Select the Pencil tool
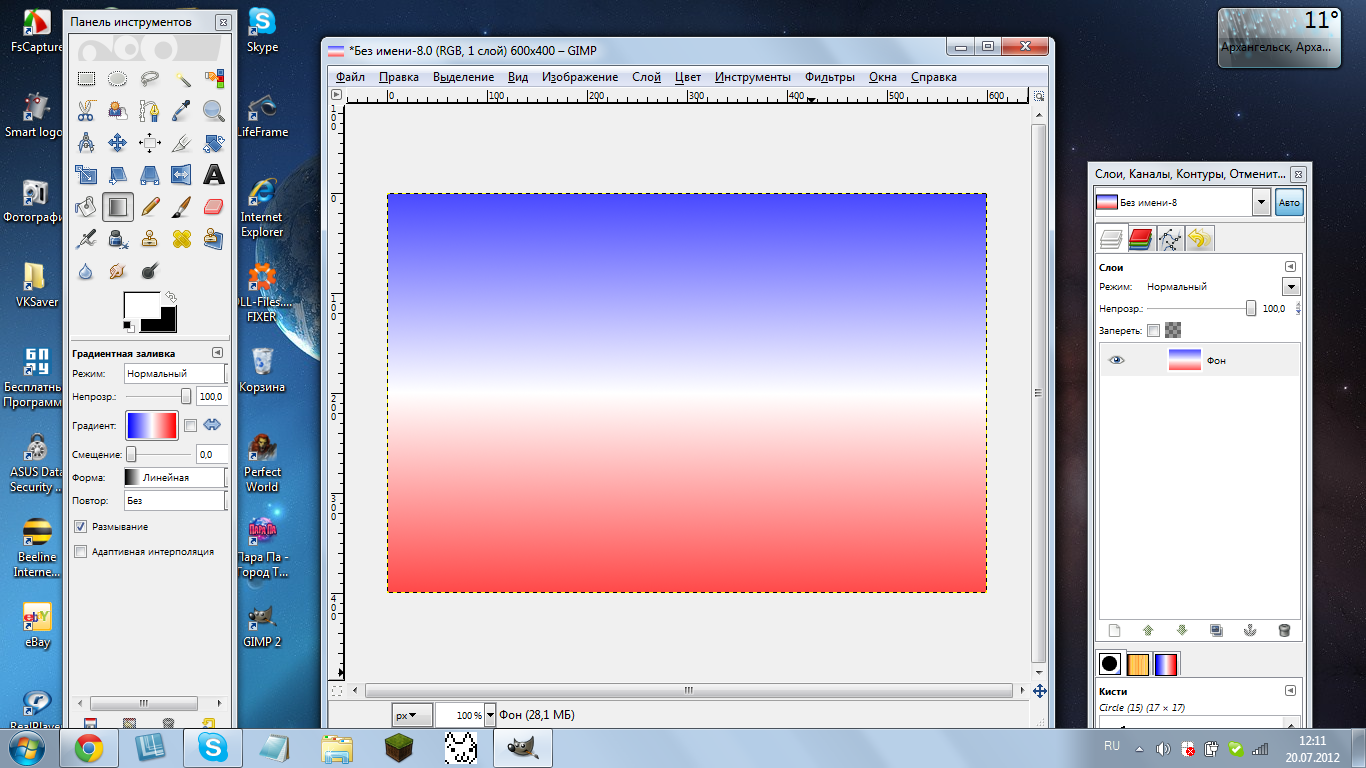Viewport: 1366px width, 768px height. [150, 207]
